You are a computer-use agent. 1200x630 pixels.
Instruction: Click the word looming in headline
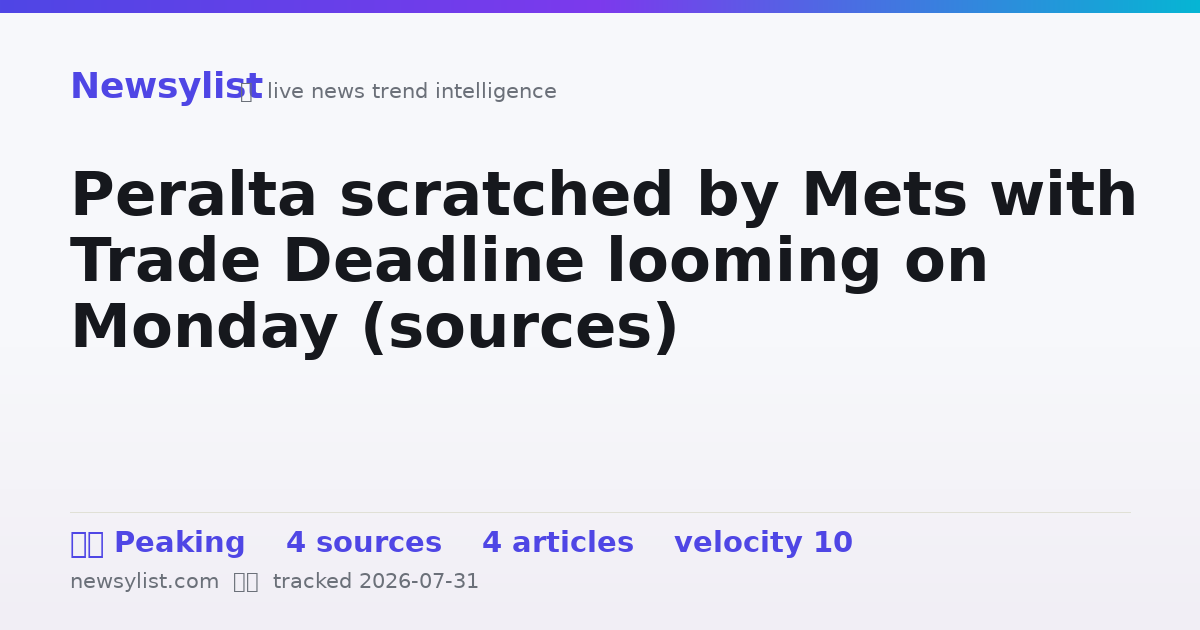(x=744, y=262)
